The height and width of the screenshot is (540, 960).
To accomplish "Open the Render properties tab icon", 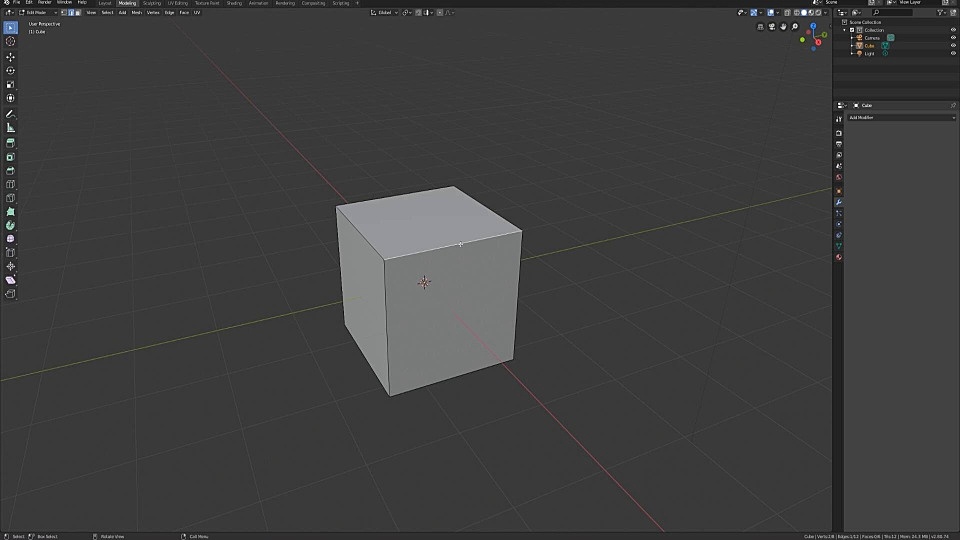I will pos(839,133).
